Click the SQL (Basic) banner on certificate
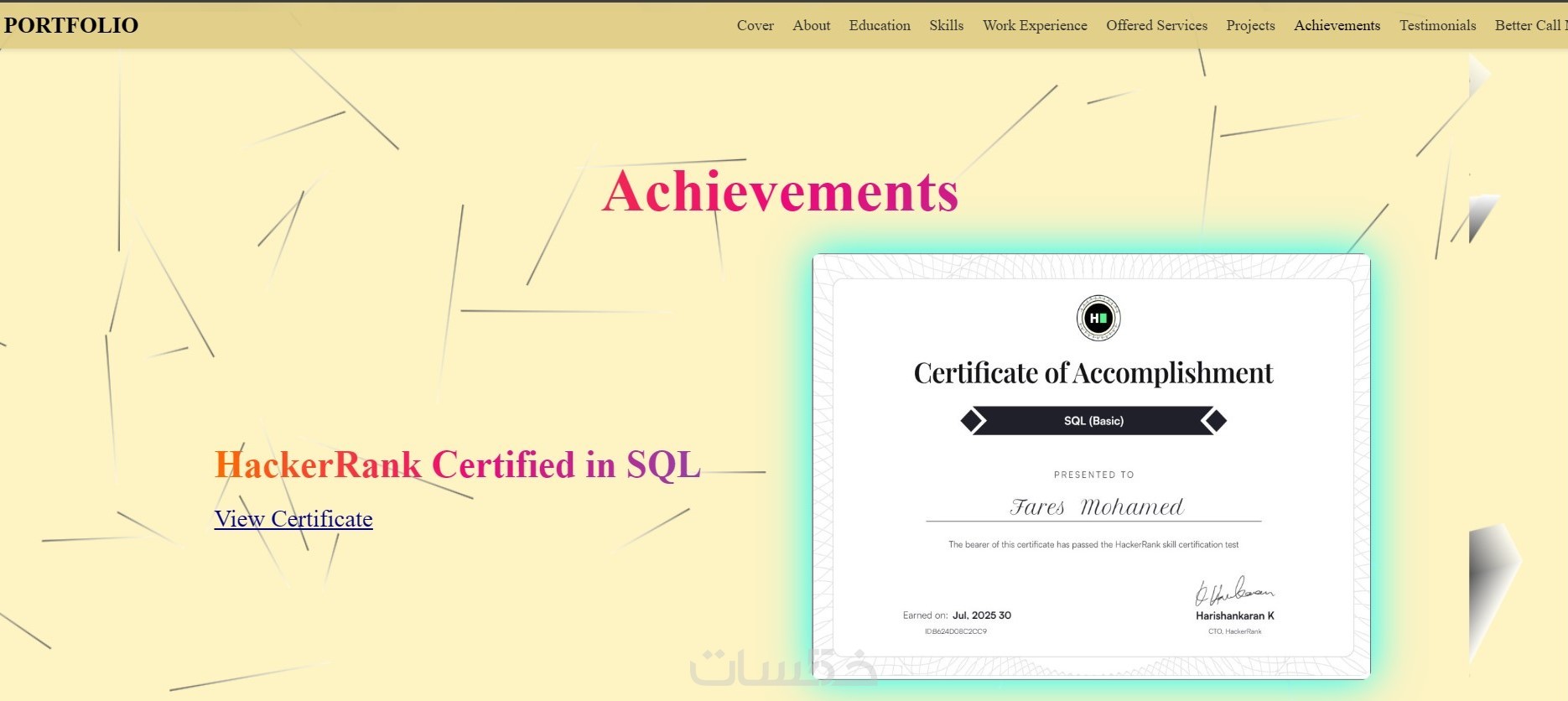Screen dimensions: 1568x701 (1093, 421)
